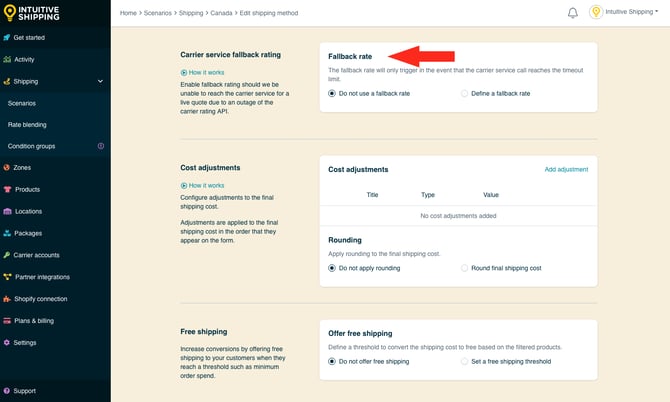Click the Intuitive Shipping logo
This screenshot has height=402, width=670.
click(x=31, y=13)
